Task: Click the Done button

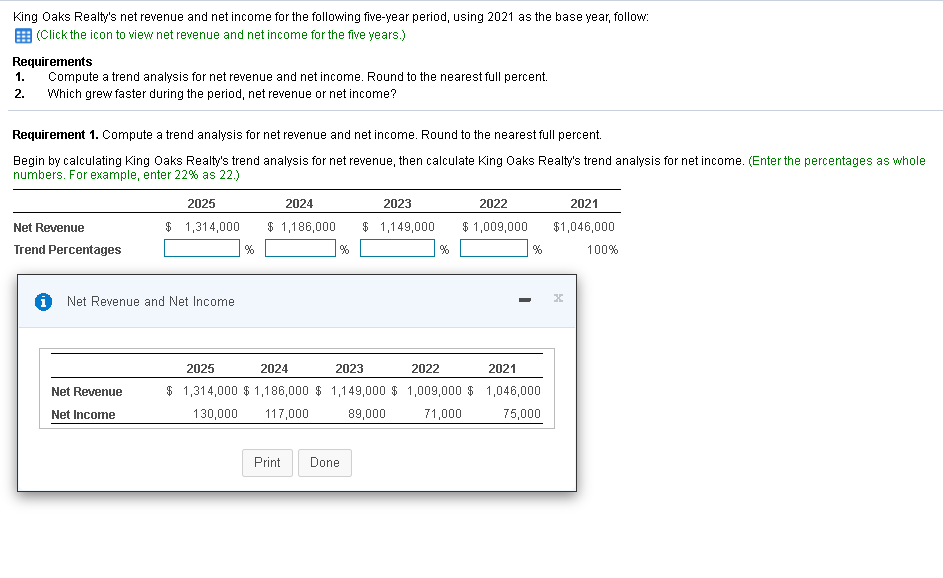Action: [325, 463]
